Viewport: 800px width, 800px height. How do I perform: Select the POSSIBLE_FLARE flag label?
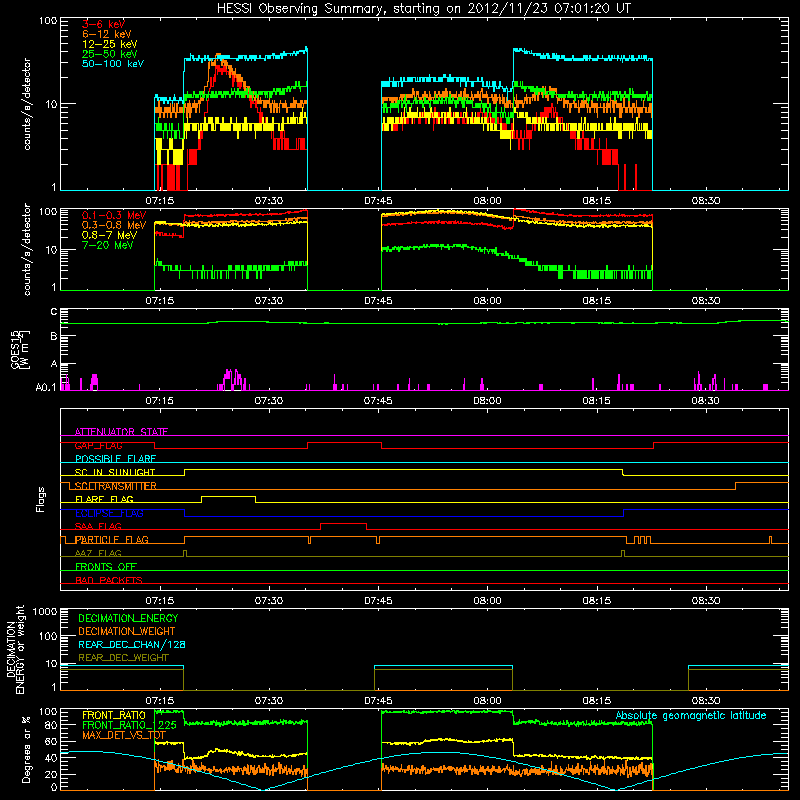tap(115, 459)
